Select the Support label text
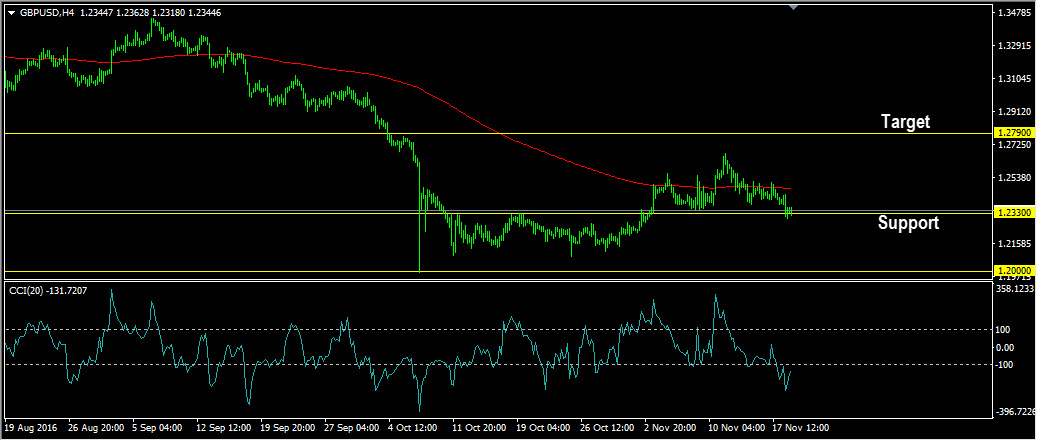The width and height of the screenshot is (1037, 441). tap(908, 223)
